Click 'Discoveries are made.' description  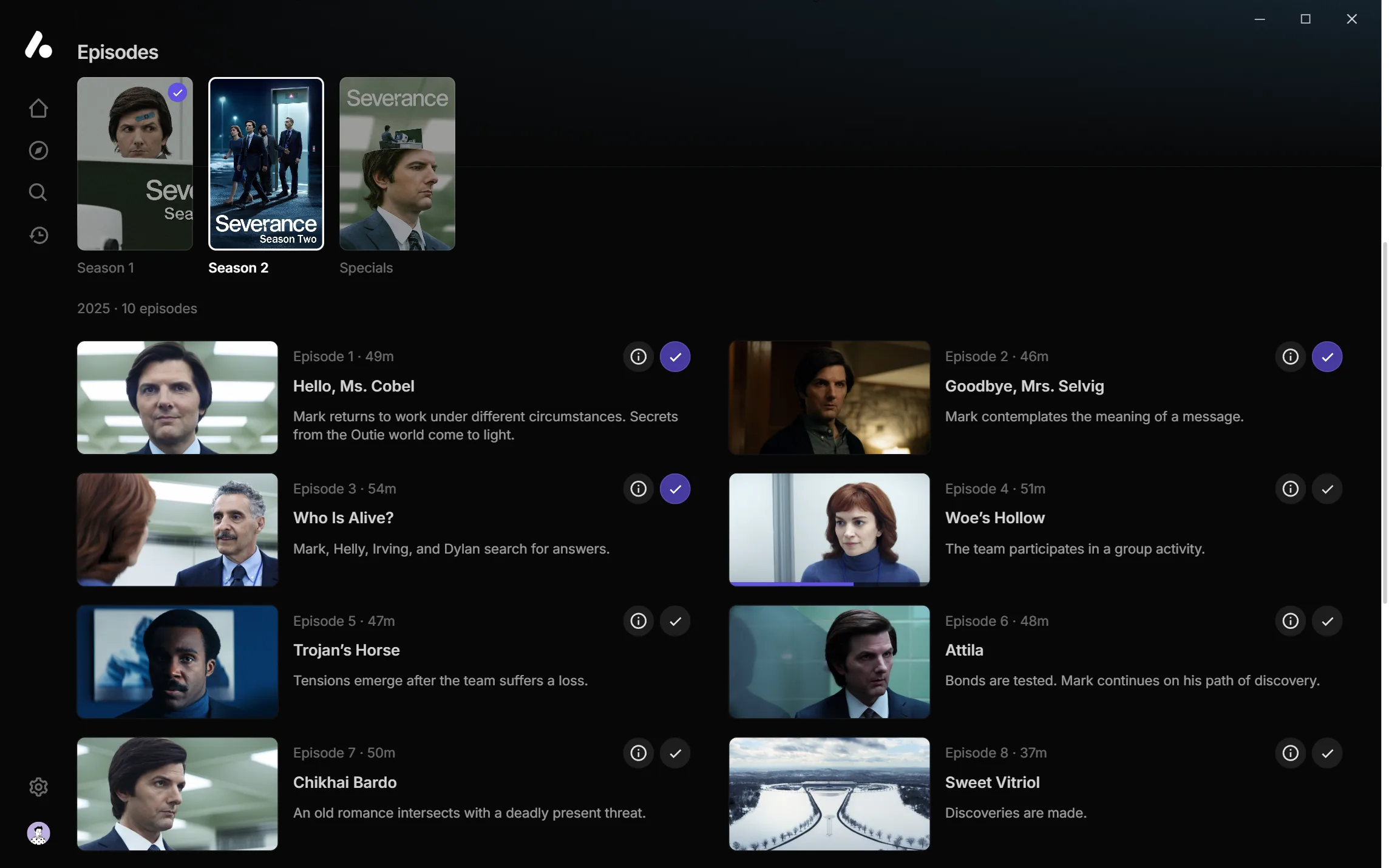(x=1016, y=813)
